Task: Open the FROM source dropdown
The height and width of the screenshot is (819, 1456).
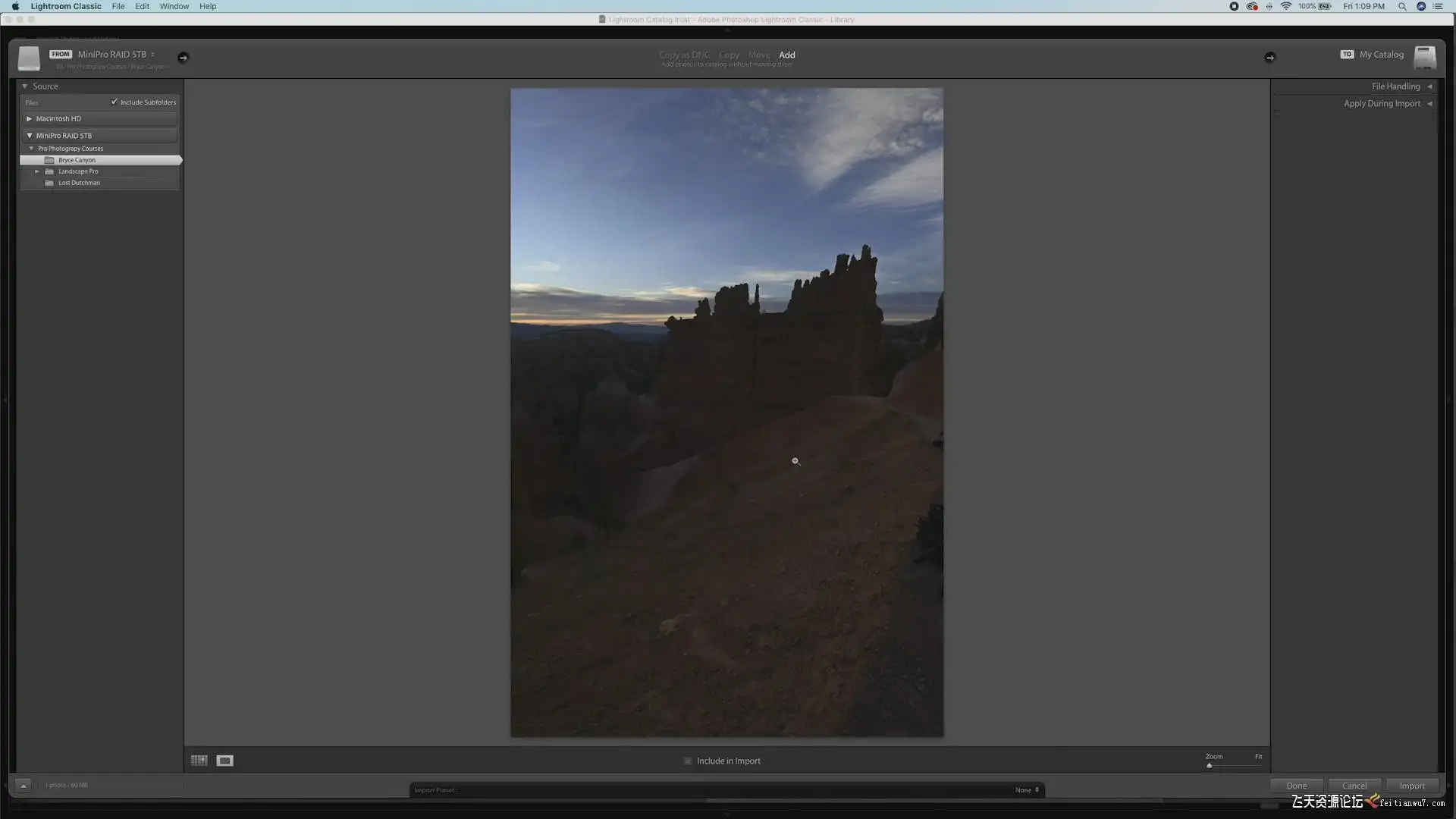Action: (x=116, y=55)
